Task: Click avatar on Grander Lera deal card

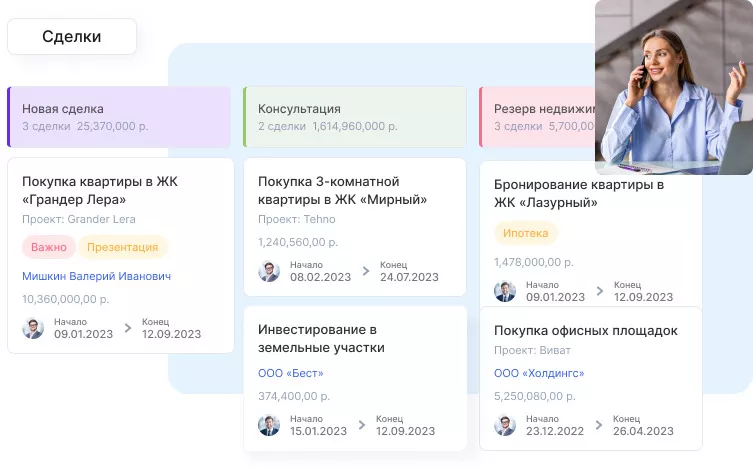Action: point(33,328)
